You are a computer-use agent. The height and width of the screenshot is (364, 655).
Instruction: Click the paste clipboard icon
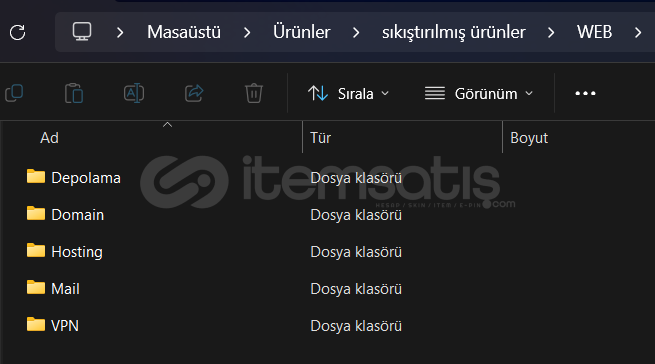[x=74, y=93]
